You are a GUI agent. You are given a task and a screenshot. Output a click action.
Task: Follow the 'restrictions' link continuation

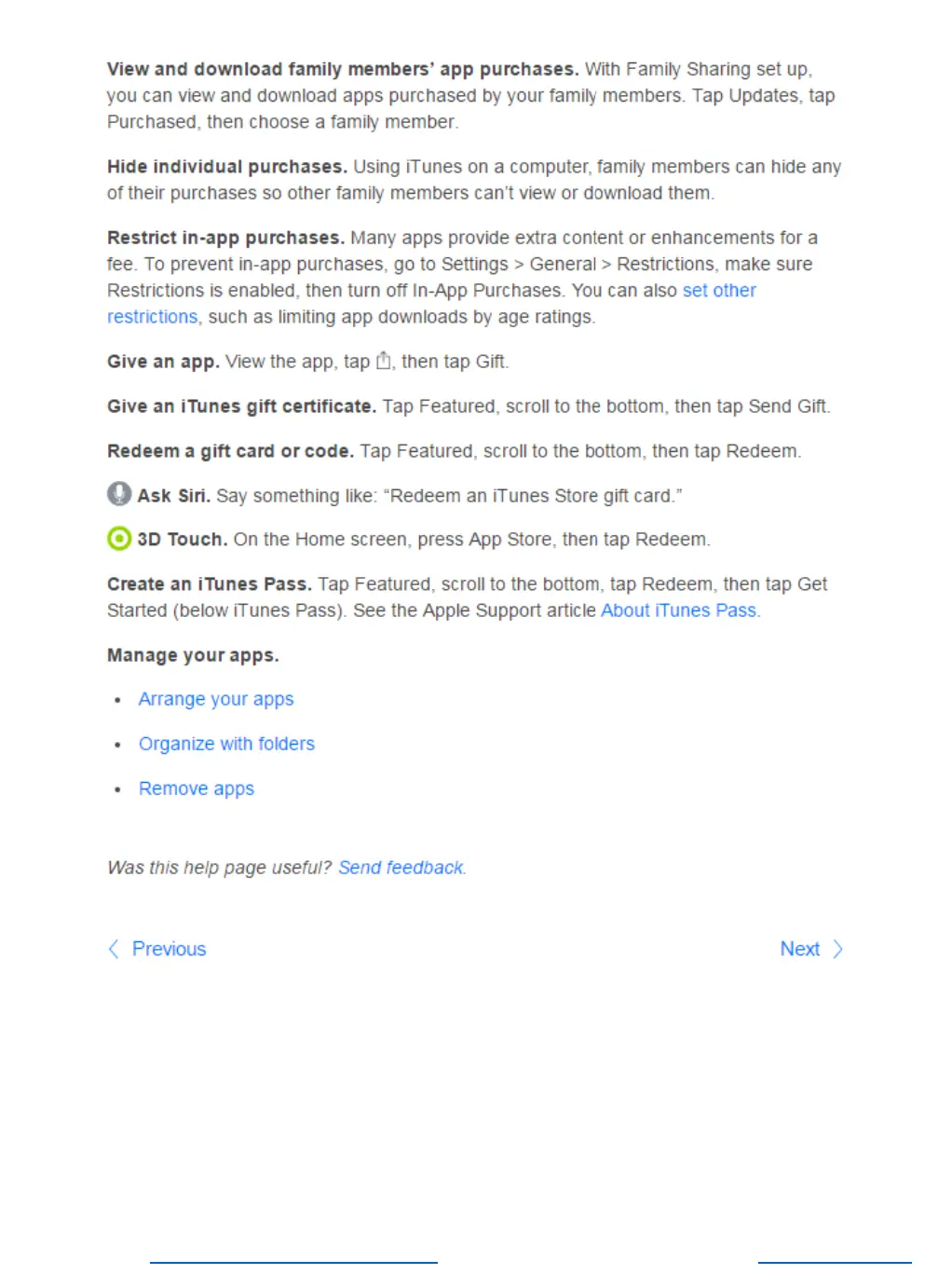click(x=152, y=317)
